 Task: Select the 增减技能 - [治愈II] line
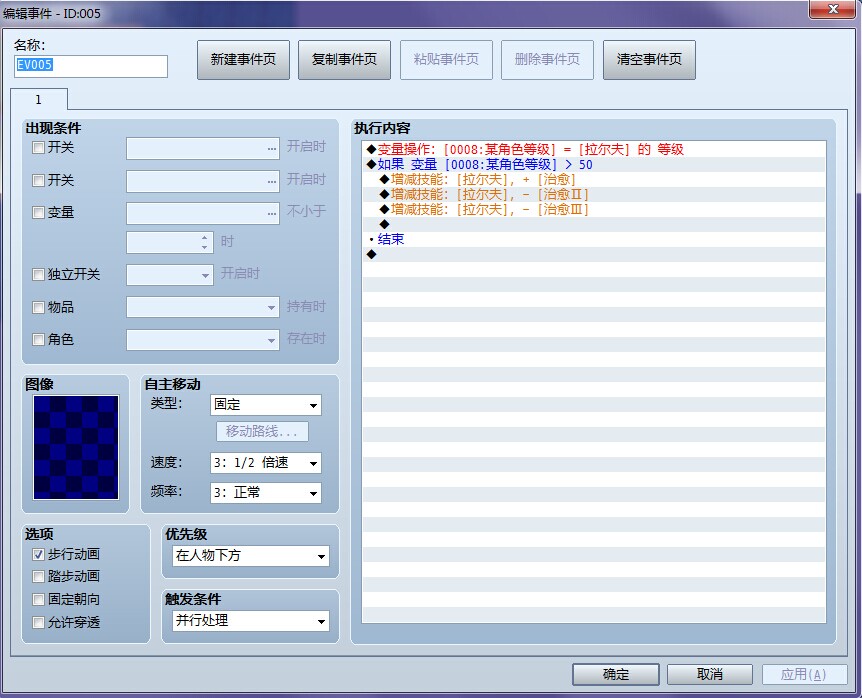tap(594, 194)
